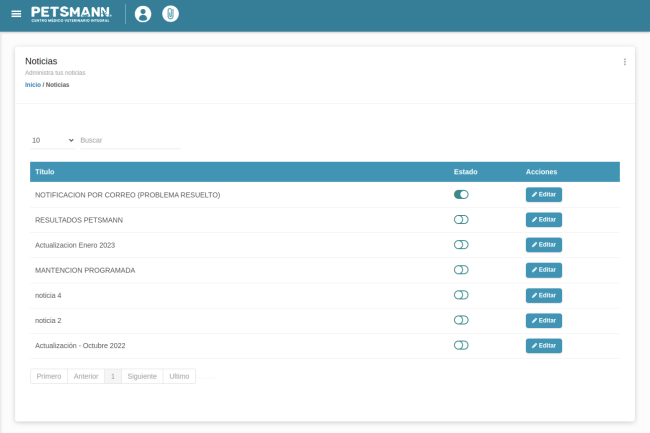650x433 pixels.
Task: Click the user profile icon
Action: coord(143,14)
